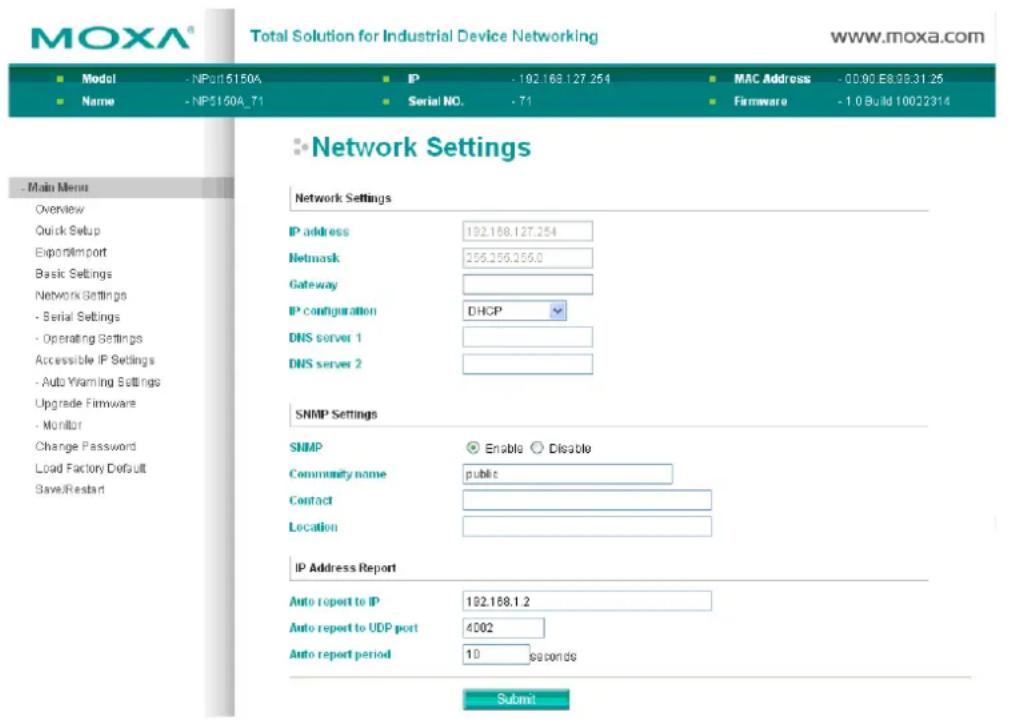The width and height of the screenshot is (1012, 721).
Task: Open Overview in main menu
Action: click(x=59, y=209)
